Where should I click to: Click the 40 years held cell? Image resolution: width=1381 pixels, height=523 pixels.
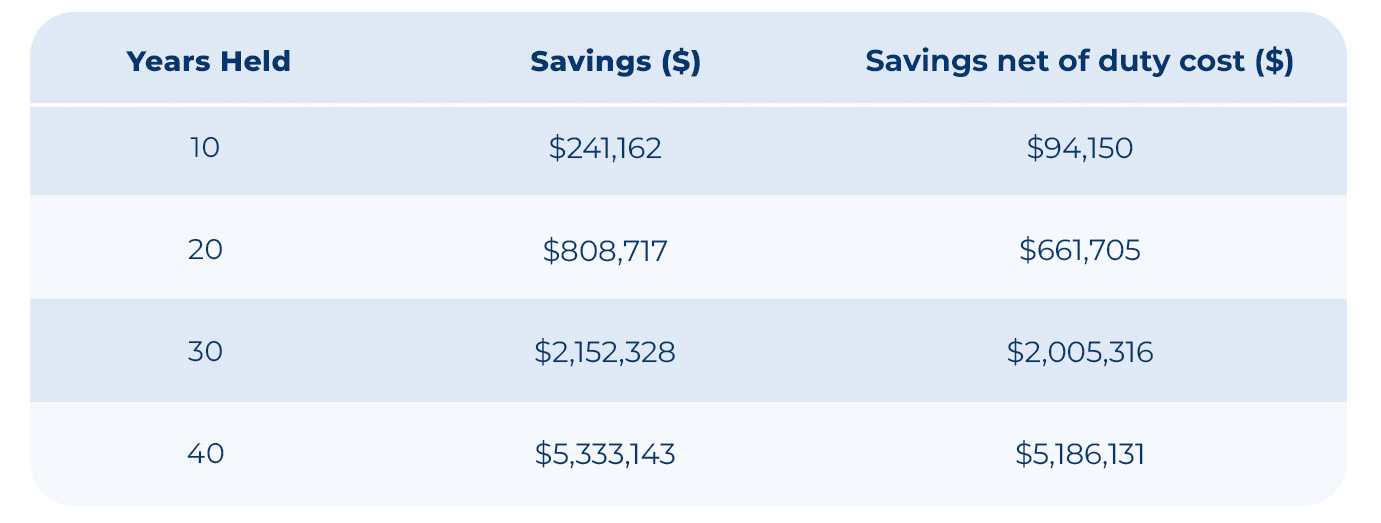tap(205, 453)
